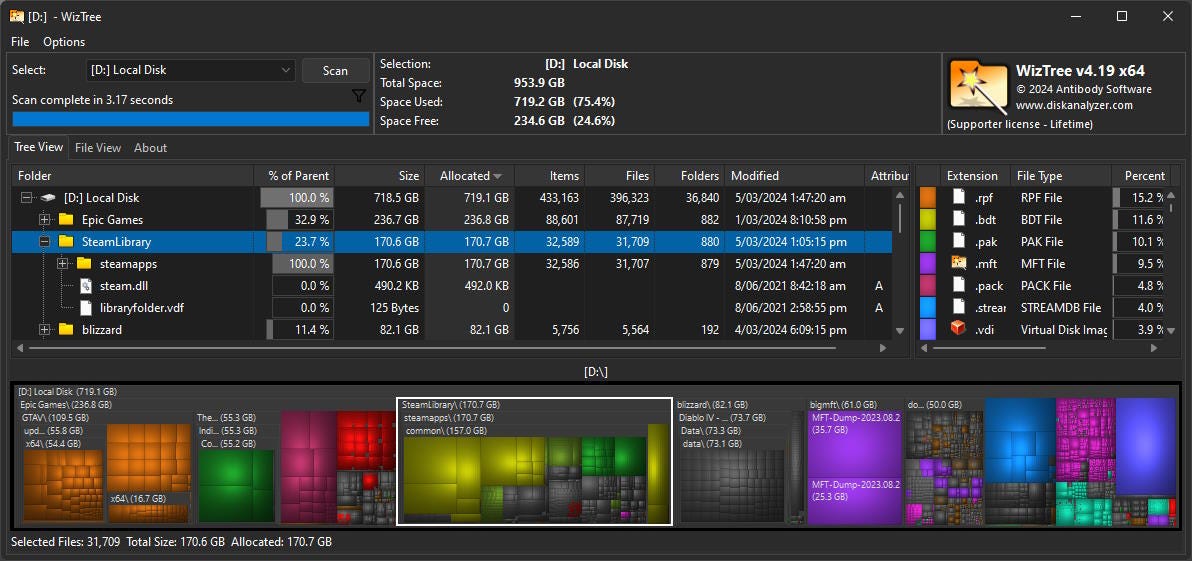Sort by the Allocated column header
Screen dimensions: 1192x561
470,176
